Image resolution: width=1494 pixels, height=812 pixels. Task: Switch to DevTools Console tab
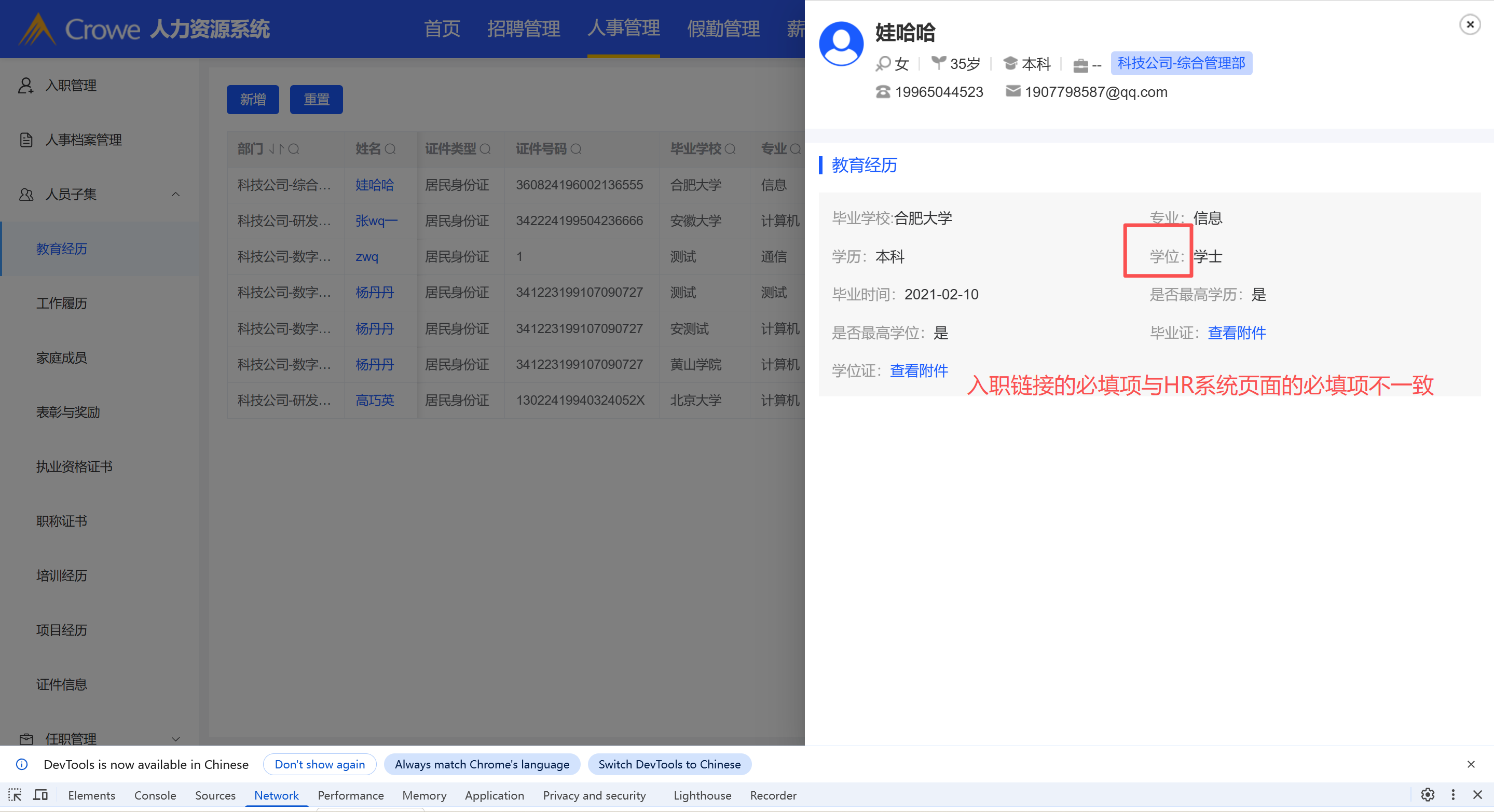pos(155,795)
